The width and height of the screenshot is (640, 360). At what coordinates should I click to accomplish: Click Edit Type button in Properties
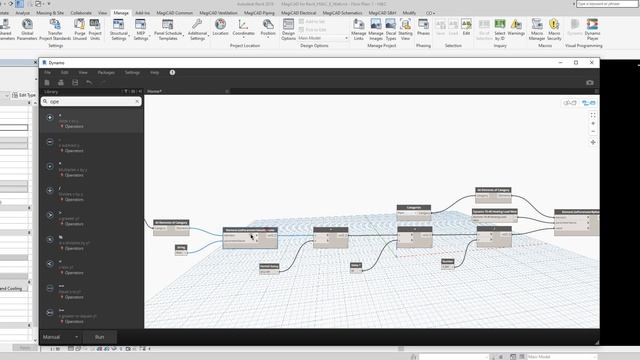coord(24,95)
